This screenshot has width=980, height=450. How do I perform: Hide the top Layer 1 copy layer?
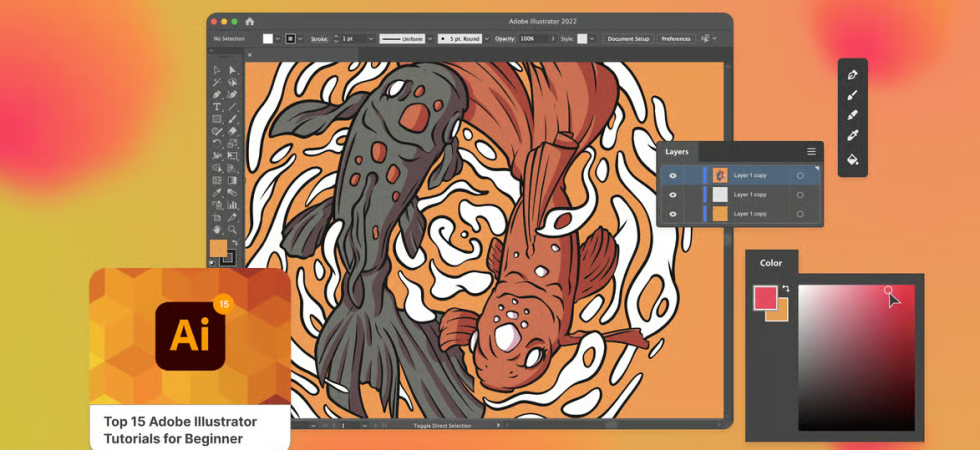[673, 176]
